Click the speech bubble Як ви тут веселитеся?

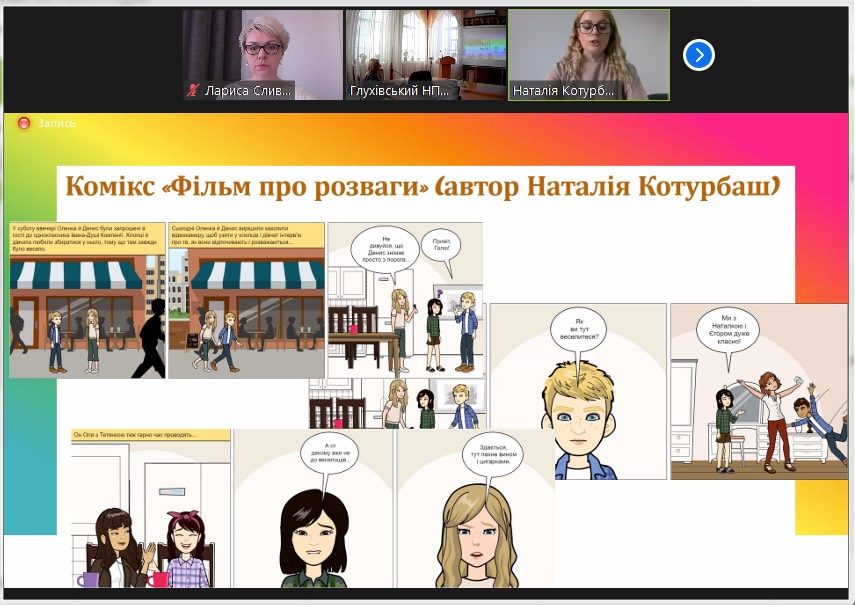(x=578, y=331)
